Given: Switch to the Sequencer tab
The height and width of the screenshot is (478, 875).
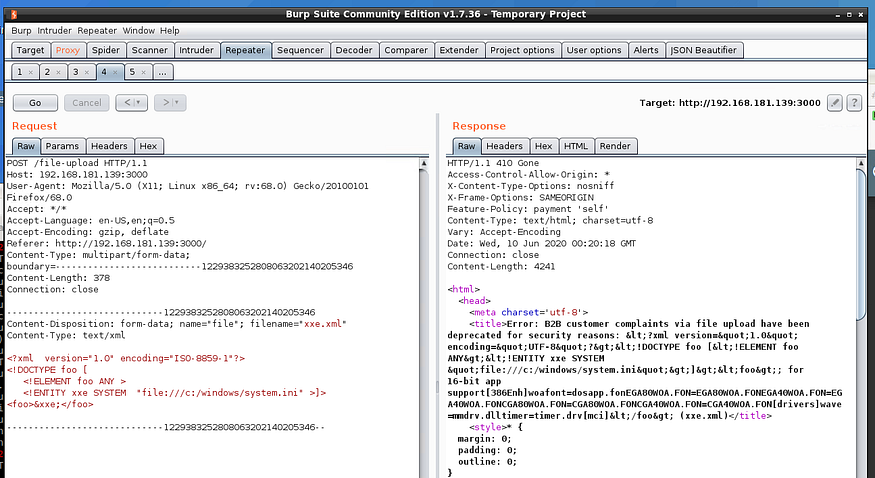Looking at the screenshot, I should (300, 50).
